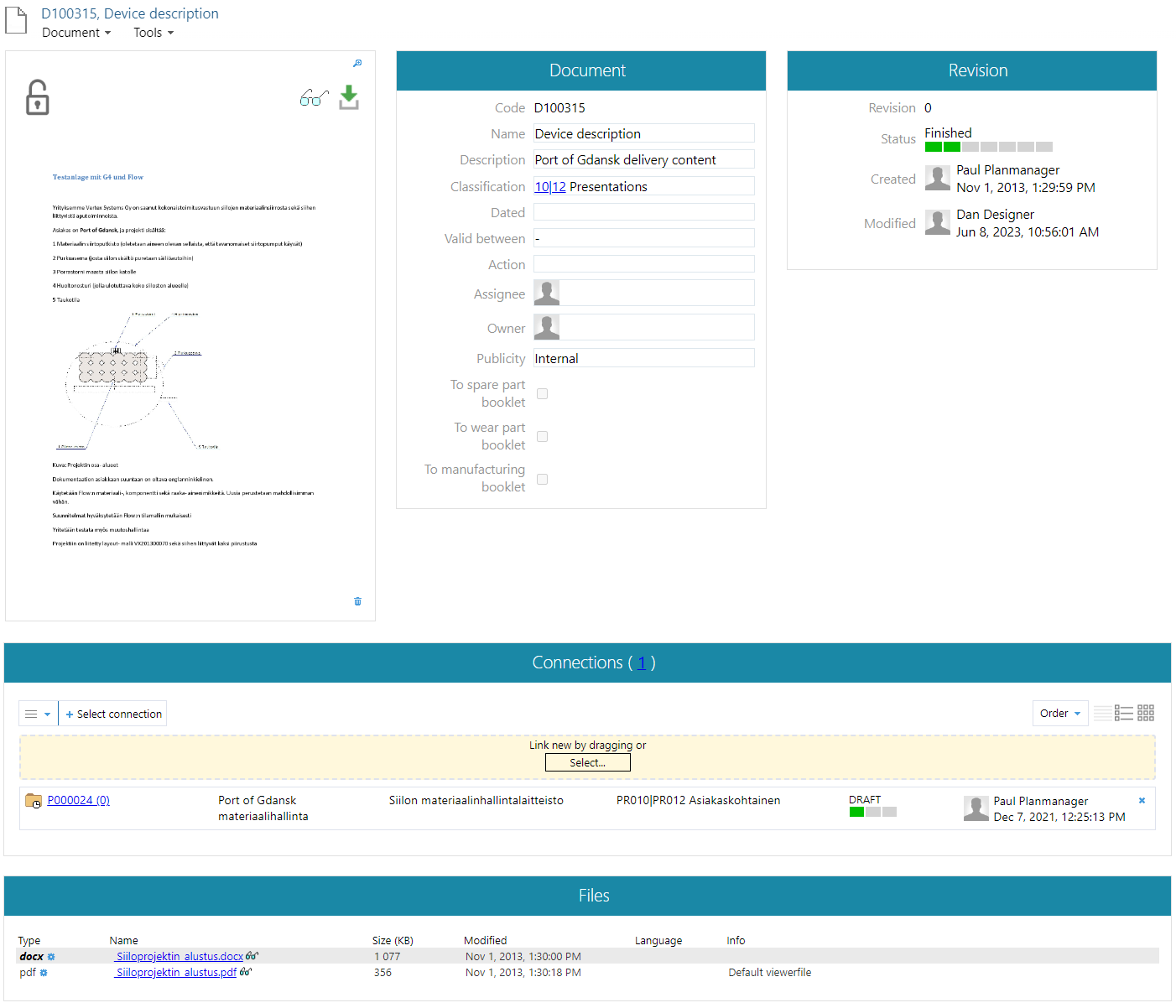Click the gear icon next to docx
Screen dimensions: 1176x1008
pyautogui.click(x=51, y=957)
